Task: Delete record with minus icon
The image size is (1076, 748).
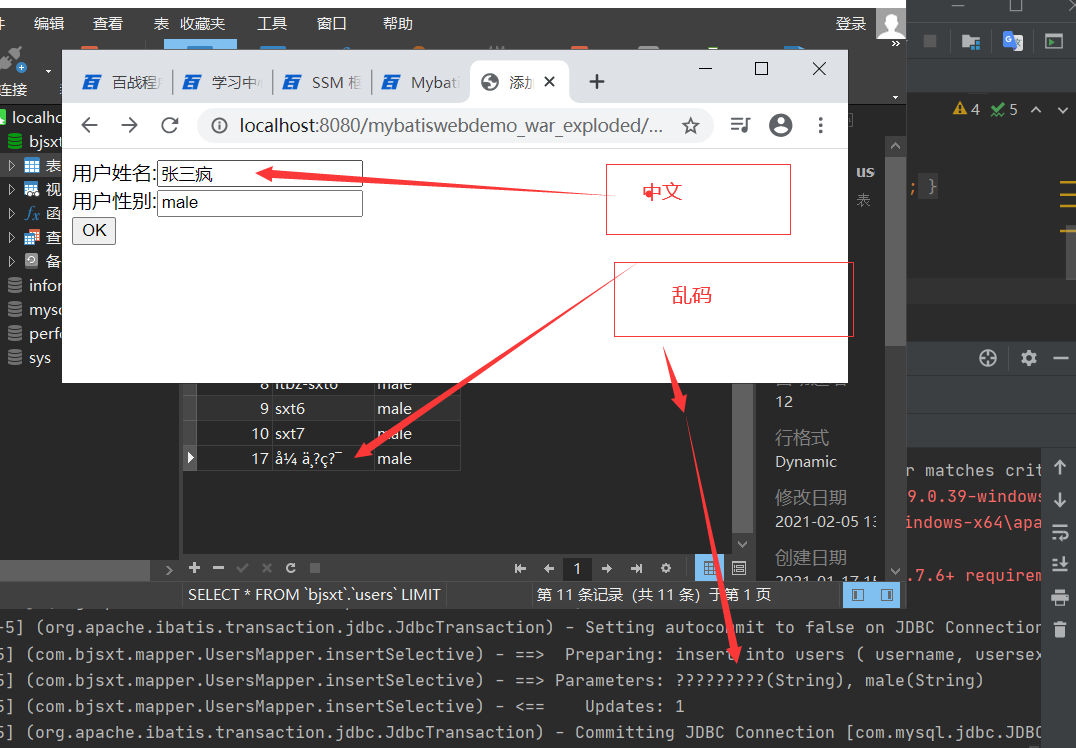Action: [x=218, y=568]
